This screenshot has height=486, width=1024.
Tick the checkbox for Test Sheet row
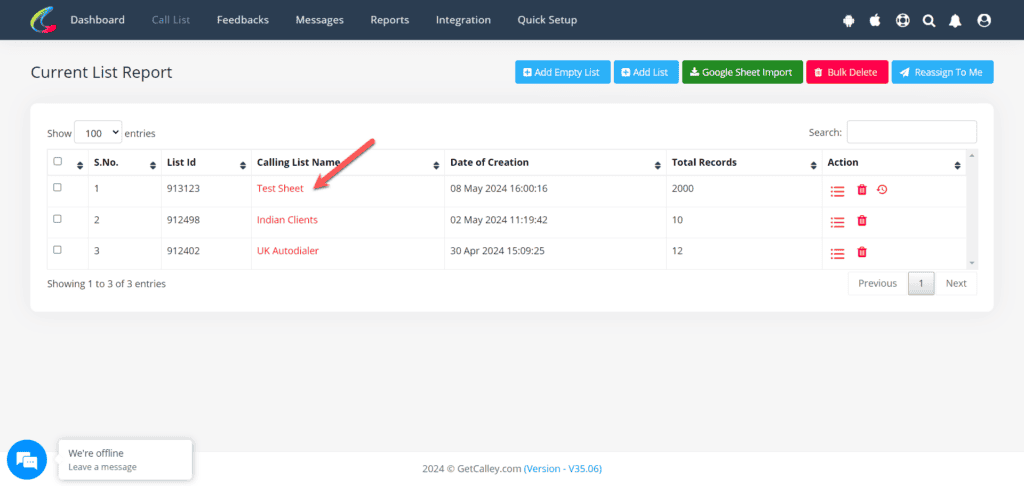click(57, 188)
